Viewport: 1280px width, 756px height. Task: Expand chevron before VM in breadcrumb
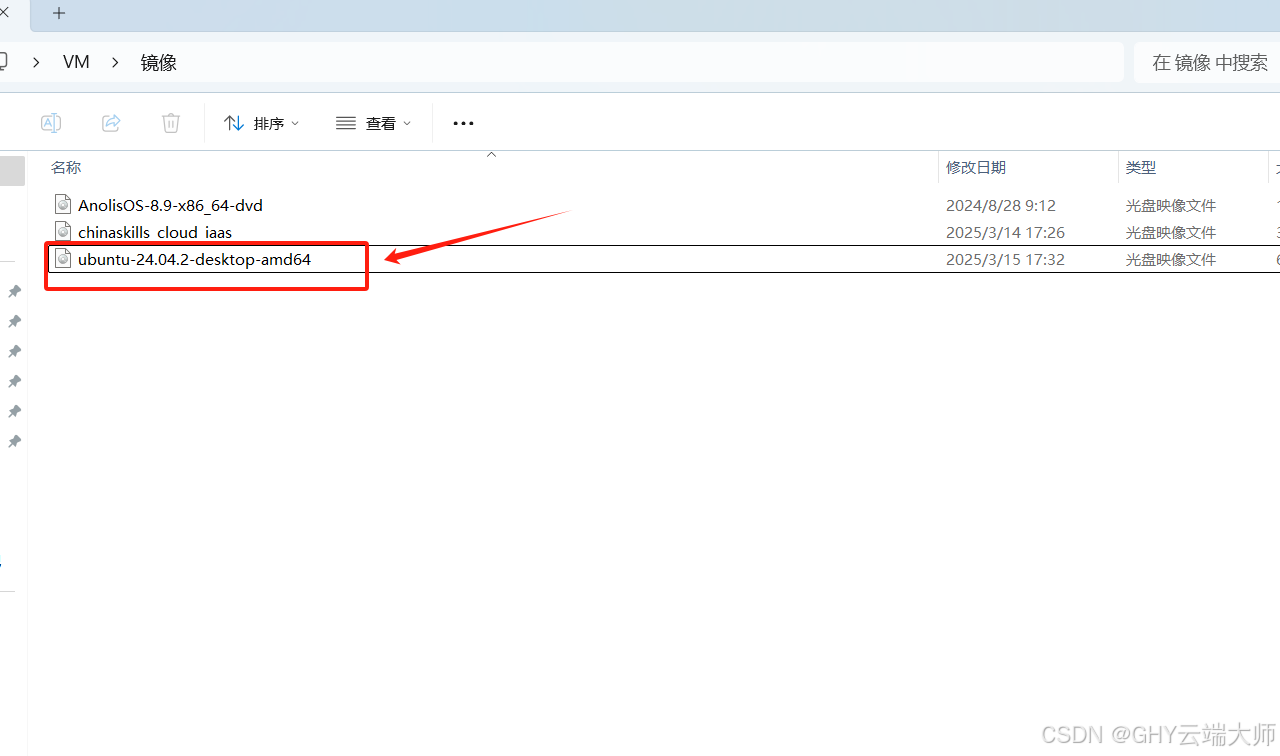click(36, 62)
